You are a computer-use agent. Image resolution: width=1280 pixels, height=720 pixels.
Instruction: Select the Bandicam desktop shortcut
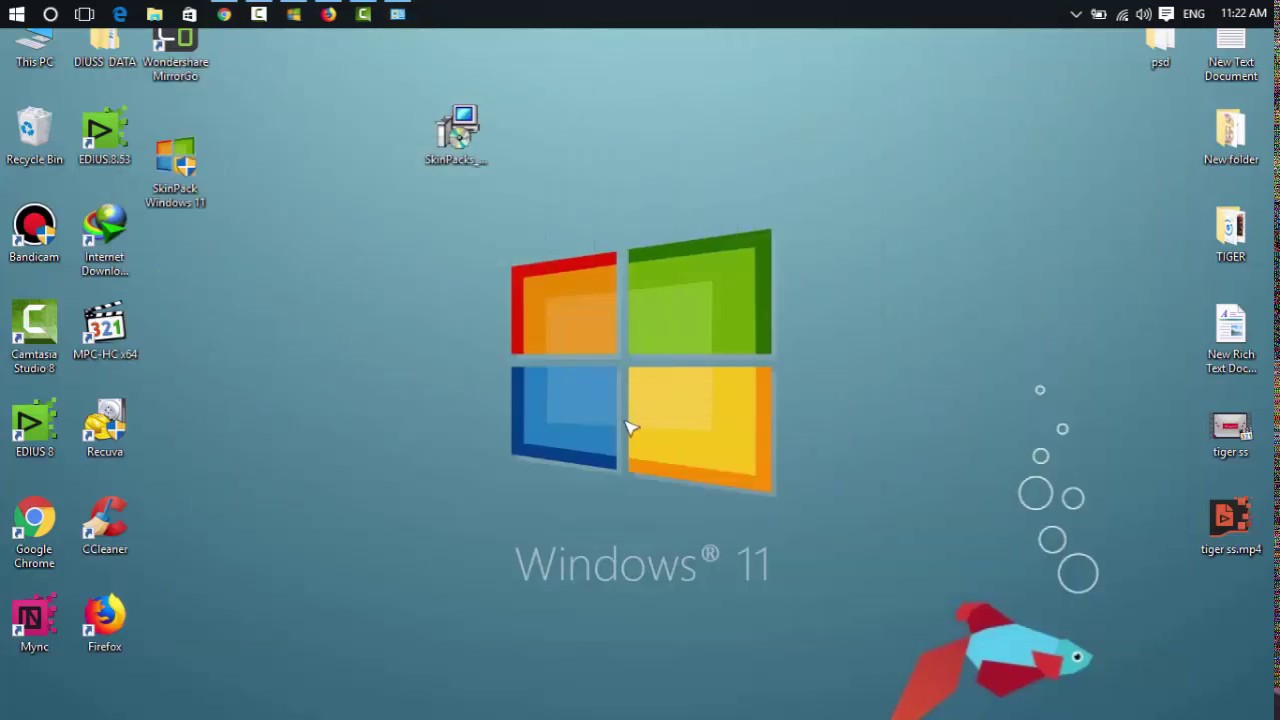click(34, 235)
